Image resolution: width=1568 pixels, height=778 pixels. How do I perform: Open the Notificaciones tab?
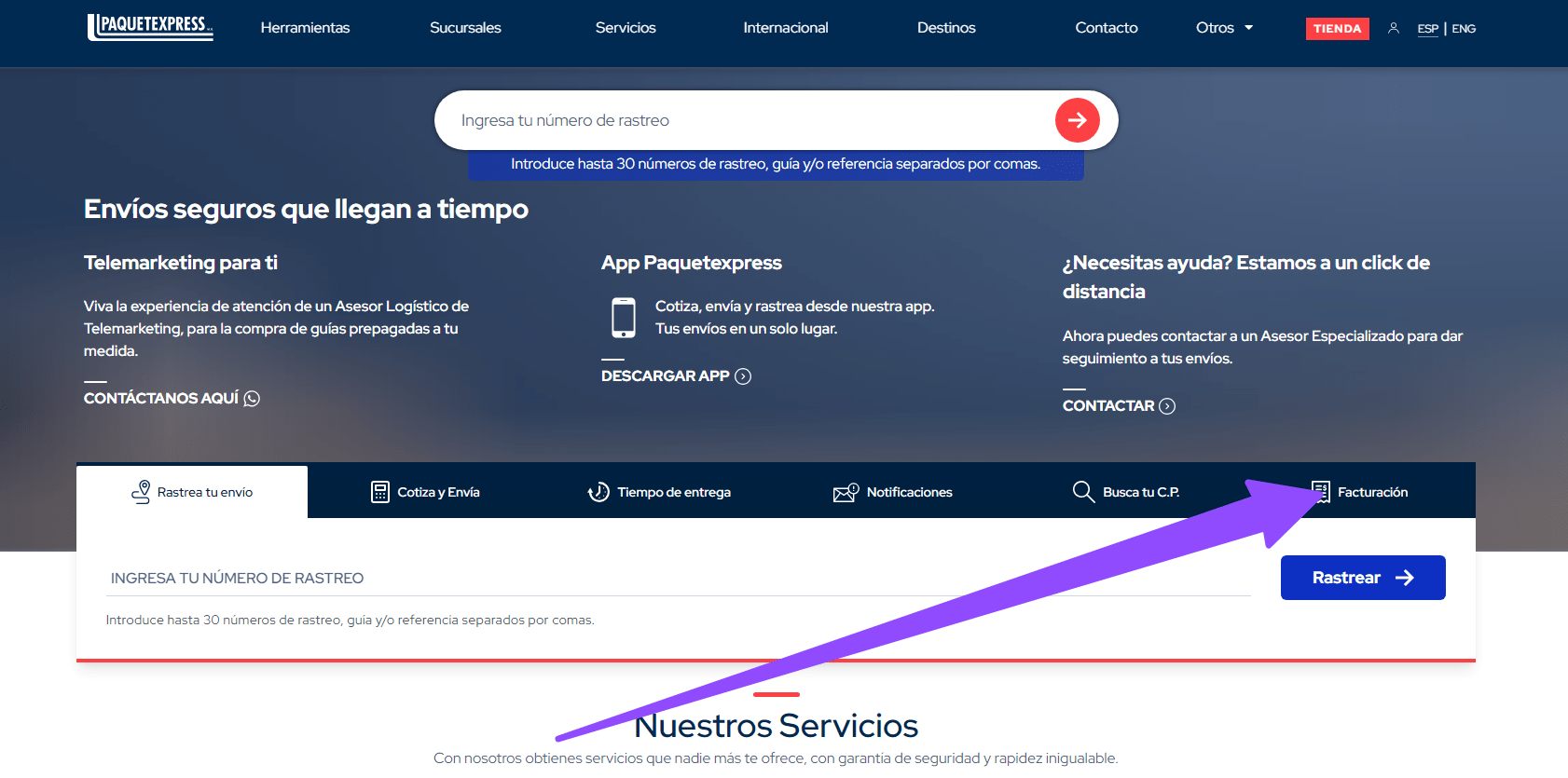893,492
